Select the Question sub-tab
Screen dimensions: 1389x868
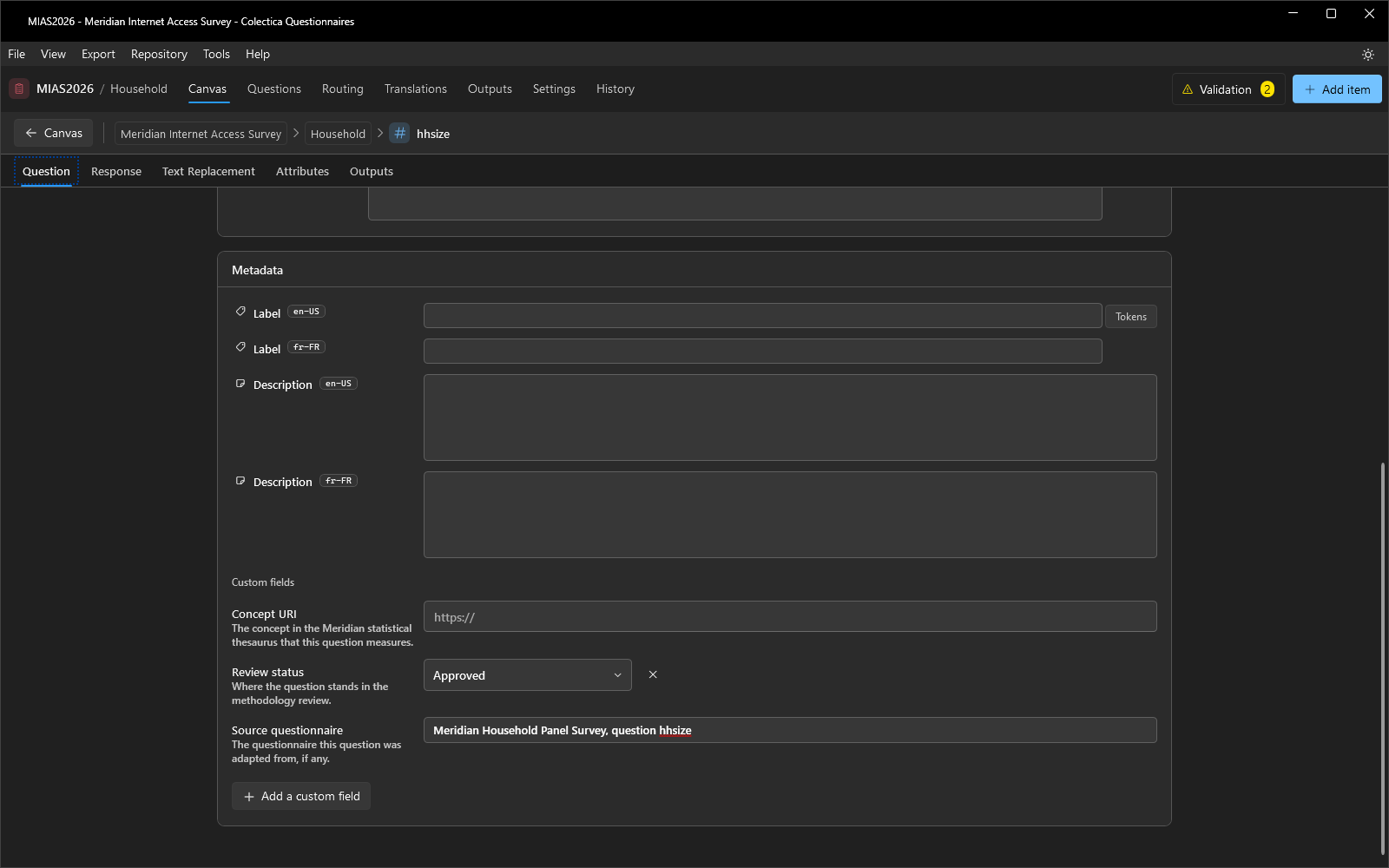click(46, 171)
